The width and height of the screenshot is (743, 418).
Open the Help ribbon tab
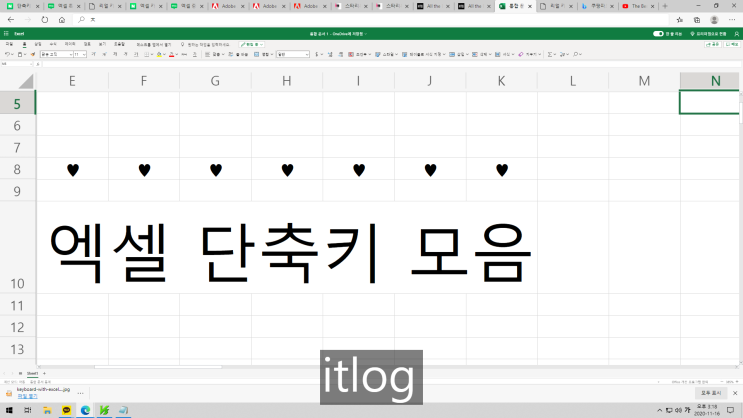(119, 44)
